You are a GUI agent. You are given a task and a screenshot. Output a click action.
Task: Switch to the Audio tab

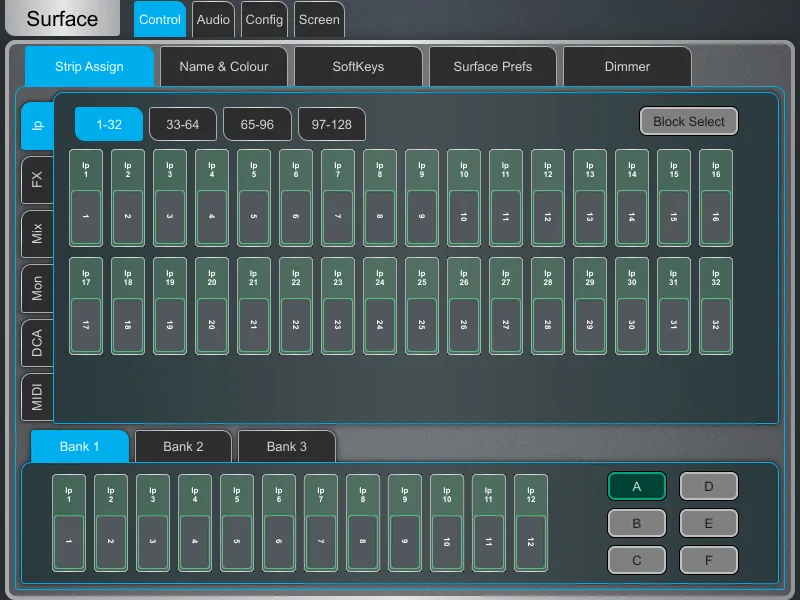point(213,19)
